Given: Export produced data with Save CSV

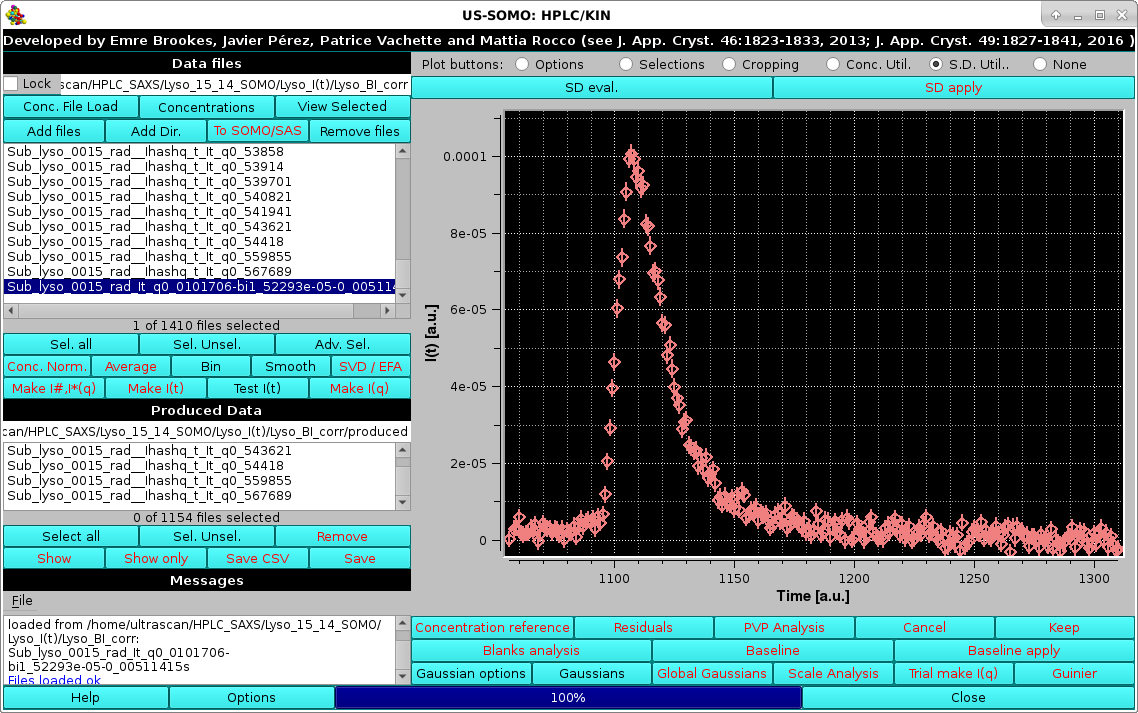Looking at the screenshot, I should [257, 558].
